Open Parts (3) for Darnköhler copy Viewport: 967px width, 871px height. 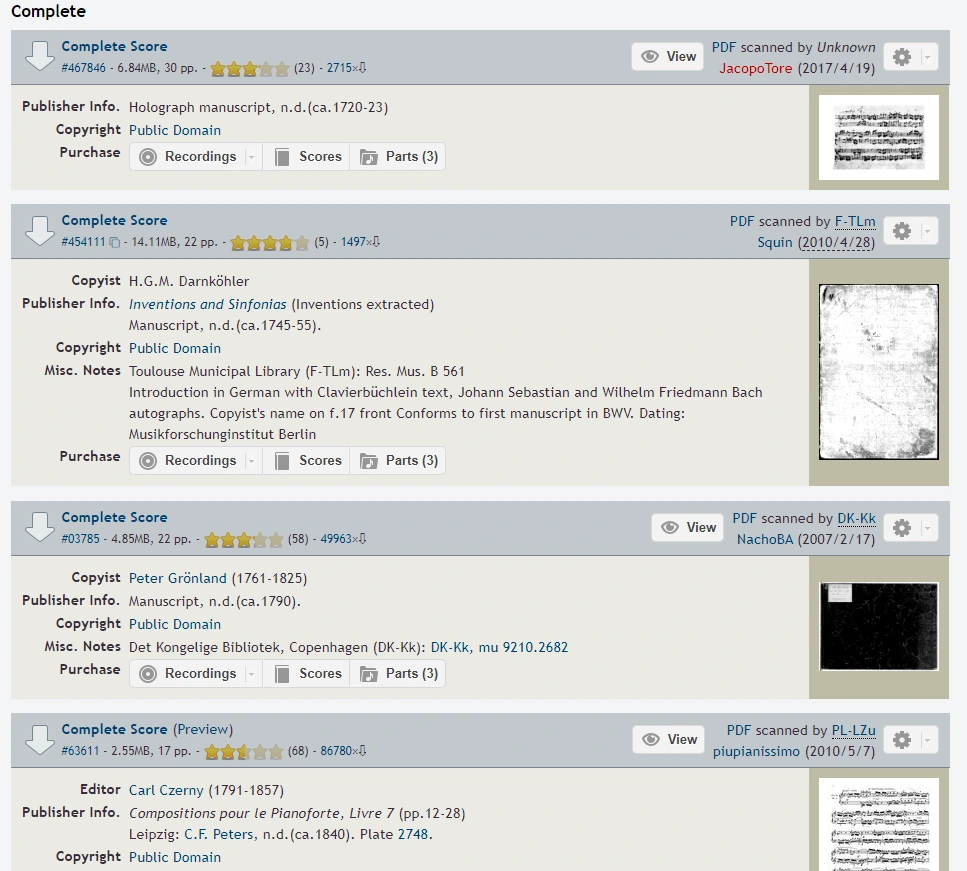(398, 461)
